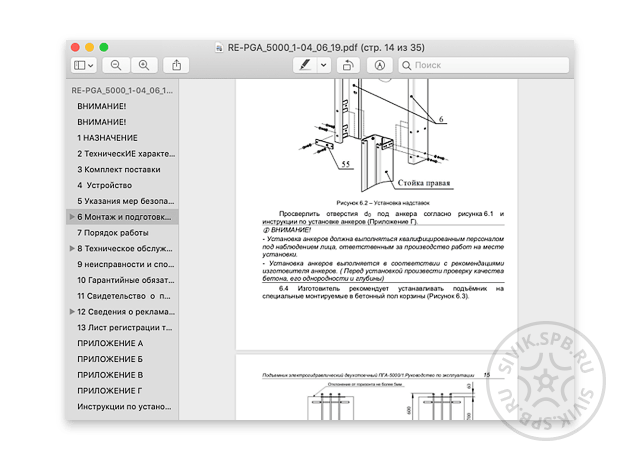642x463 pixels.
Task: Click the caption 'Рисунок 6.2 – Установка надставок'
Action: [383, 203]
